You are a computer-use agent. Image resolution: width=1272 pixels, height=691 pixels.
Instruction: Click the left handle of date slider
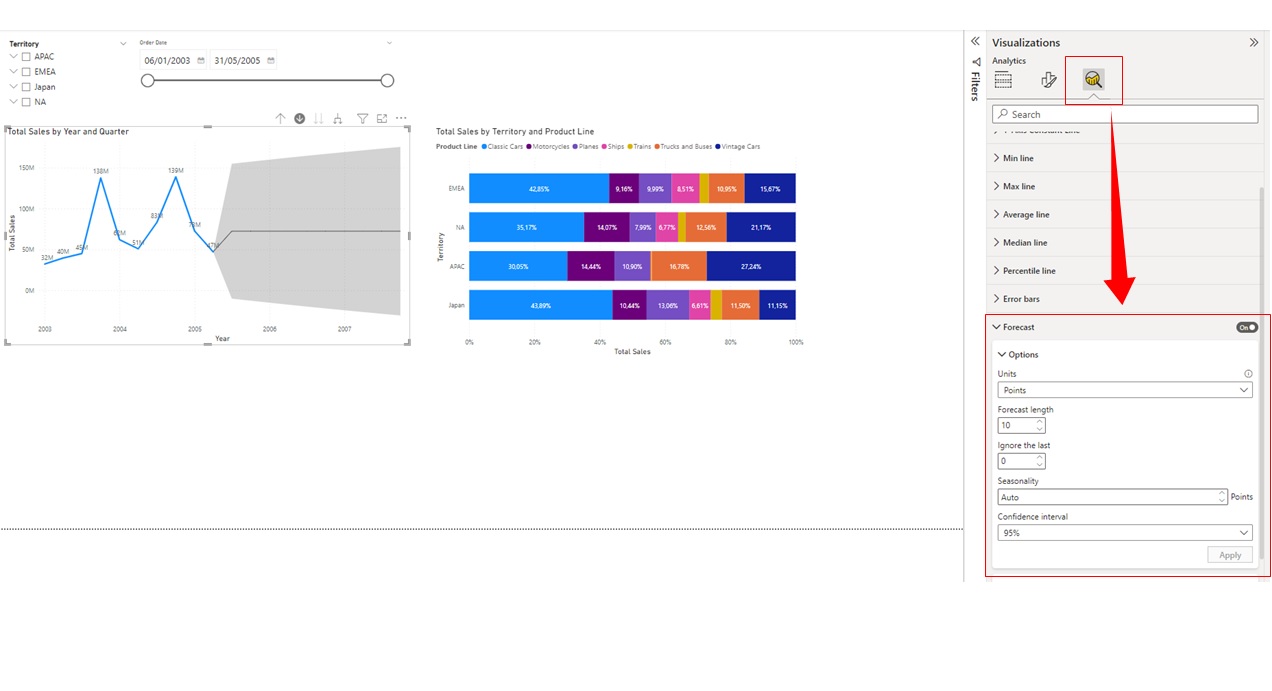pyautogui.click(x=148, y=80)
